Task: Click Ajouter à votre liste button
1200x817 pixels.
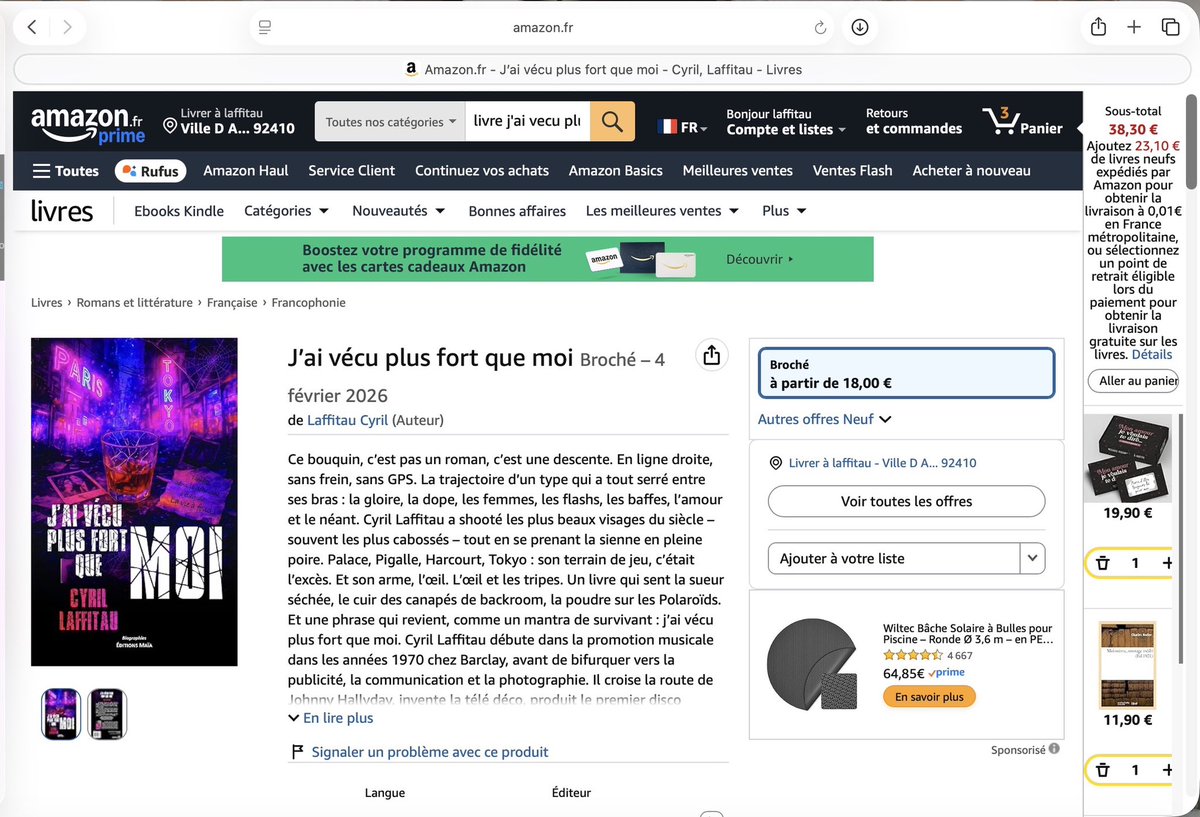Action: 893,558
